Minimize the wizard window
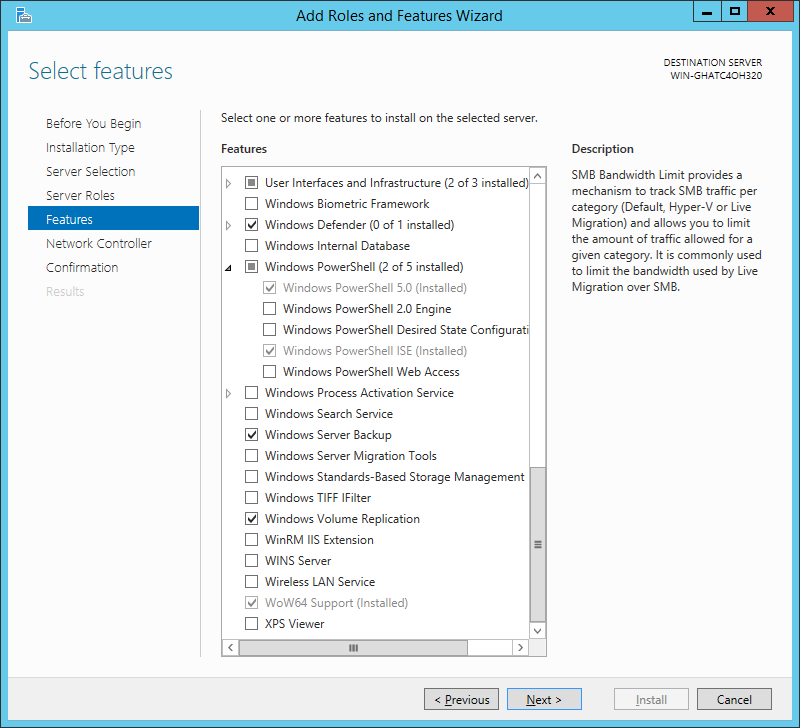The height and width of the screenshot is (728, 800). click(x=707, y=11)
